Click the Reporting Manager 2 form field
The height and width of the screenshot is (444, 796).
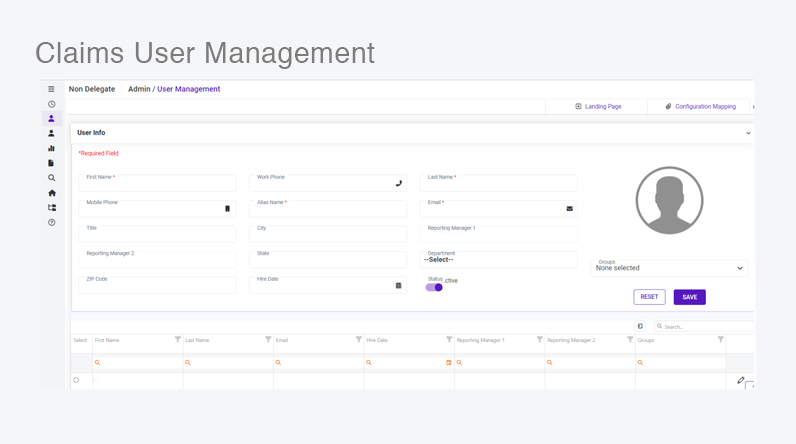(x=157, y=259)
